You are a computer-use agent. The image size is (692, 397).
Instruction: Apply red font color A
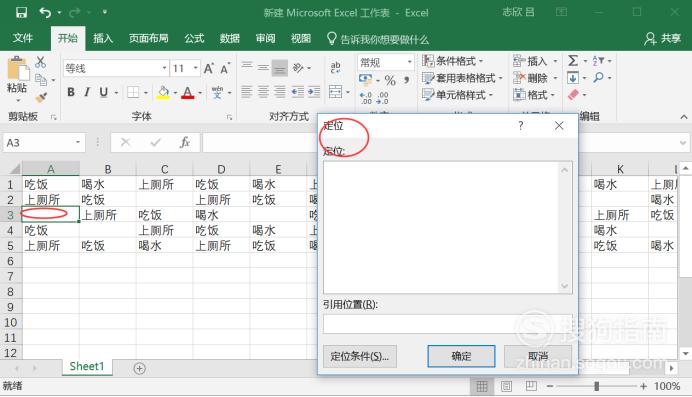coord(188,93)
